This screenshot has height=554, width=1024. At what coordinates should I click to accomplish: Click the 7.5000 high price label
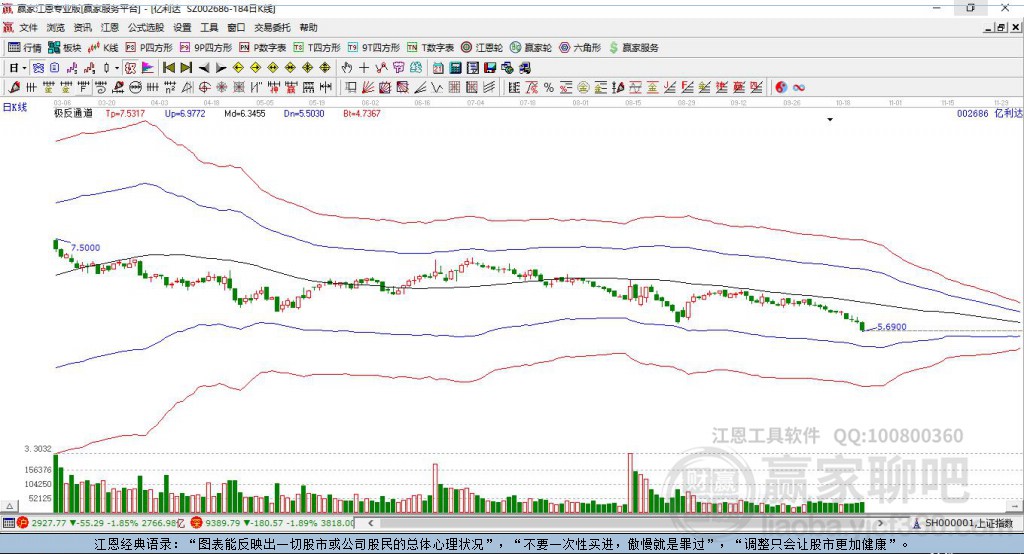[86, 248]
